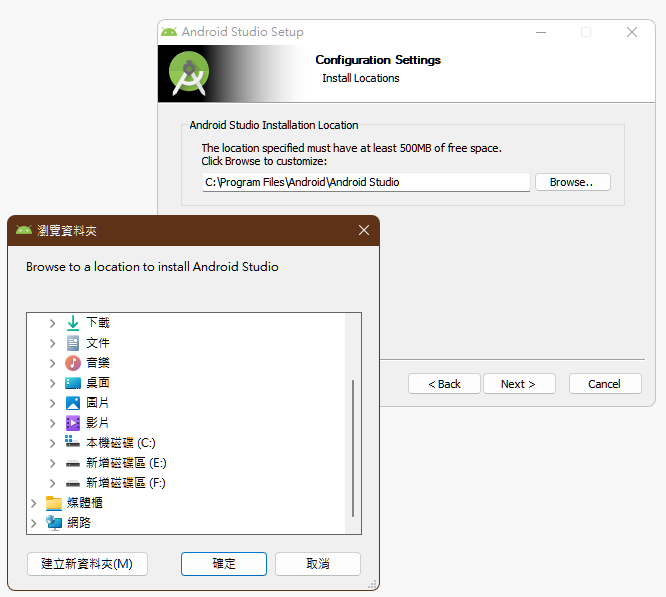Select the 文件 folder label
The width and height of the screenshot is (666, 597).
tap(98, 343)
